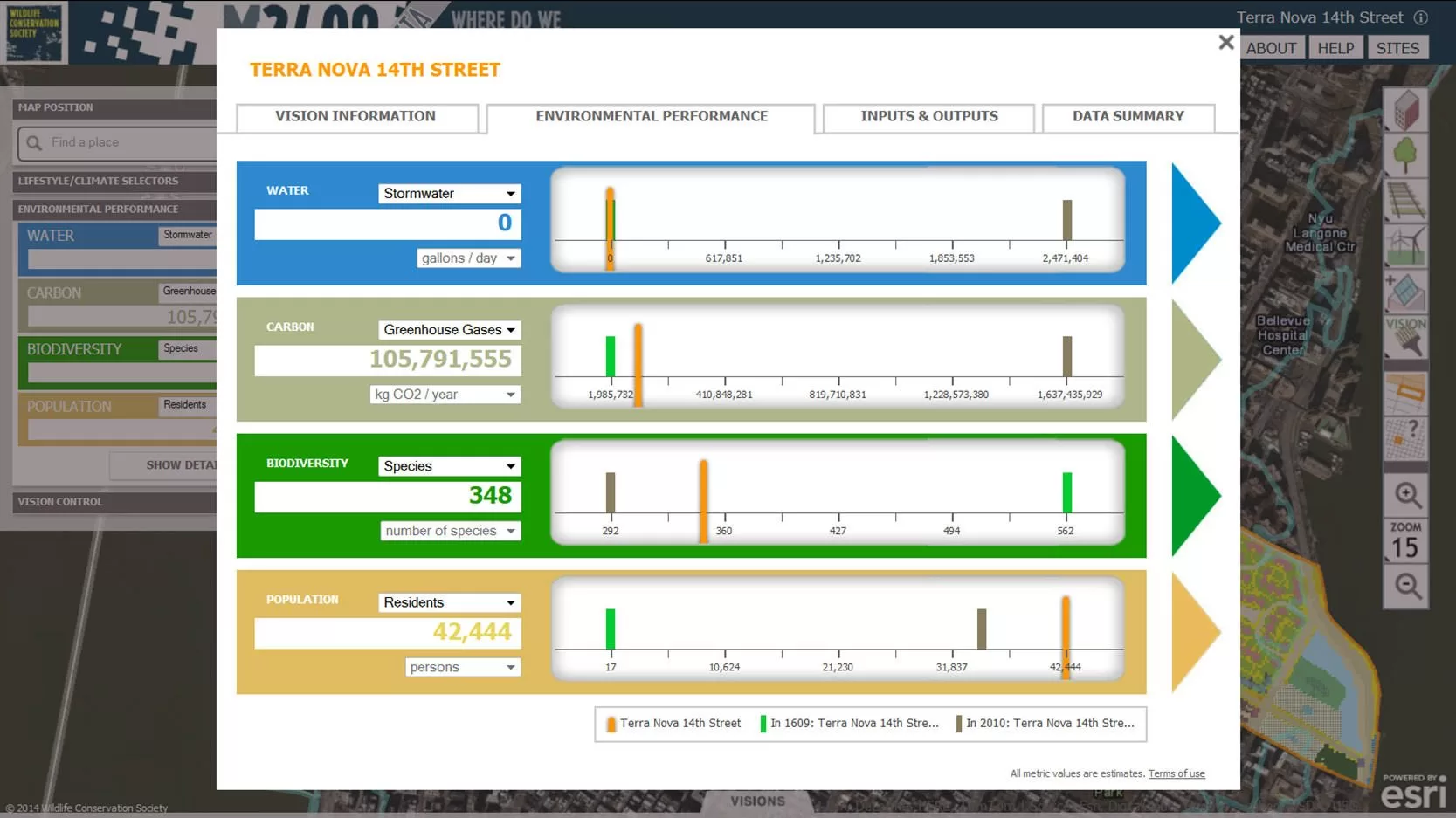Zoom out with the magnifier minus icon
Viewport: 1456px width, 818px height.
pos(1406,586)
